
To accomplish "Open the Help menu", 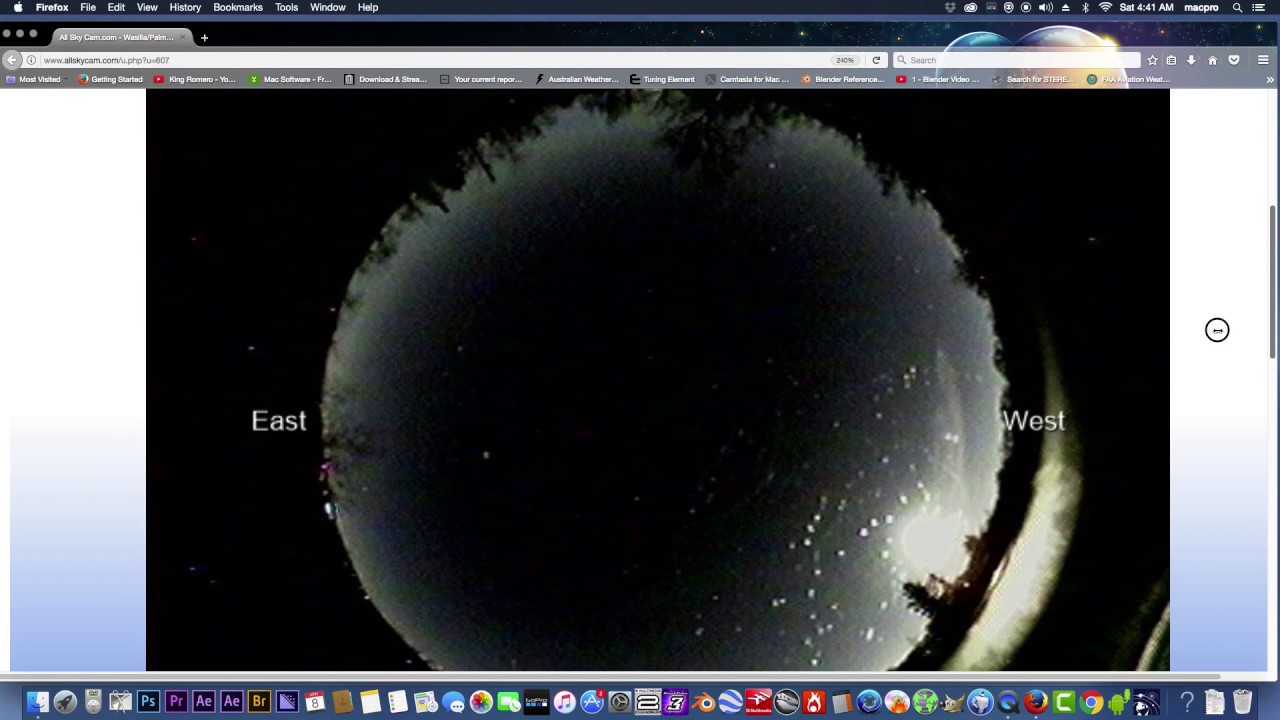I will (368, 7).
